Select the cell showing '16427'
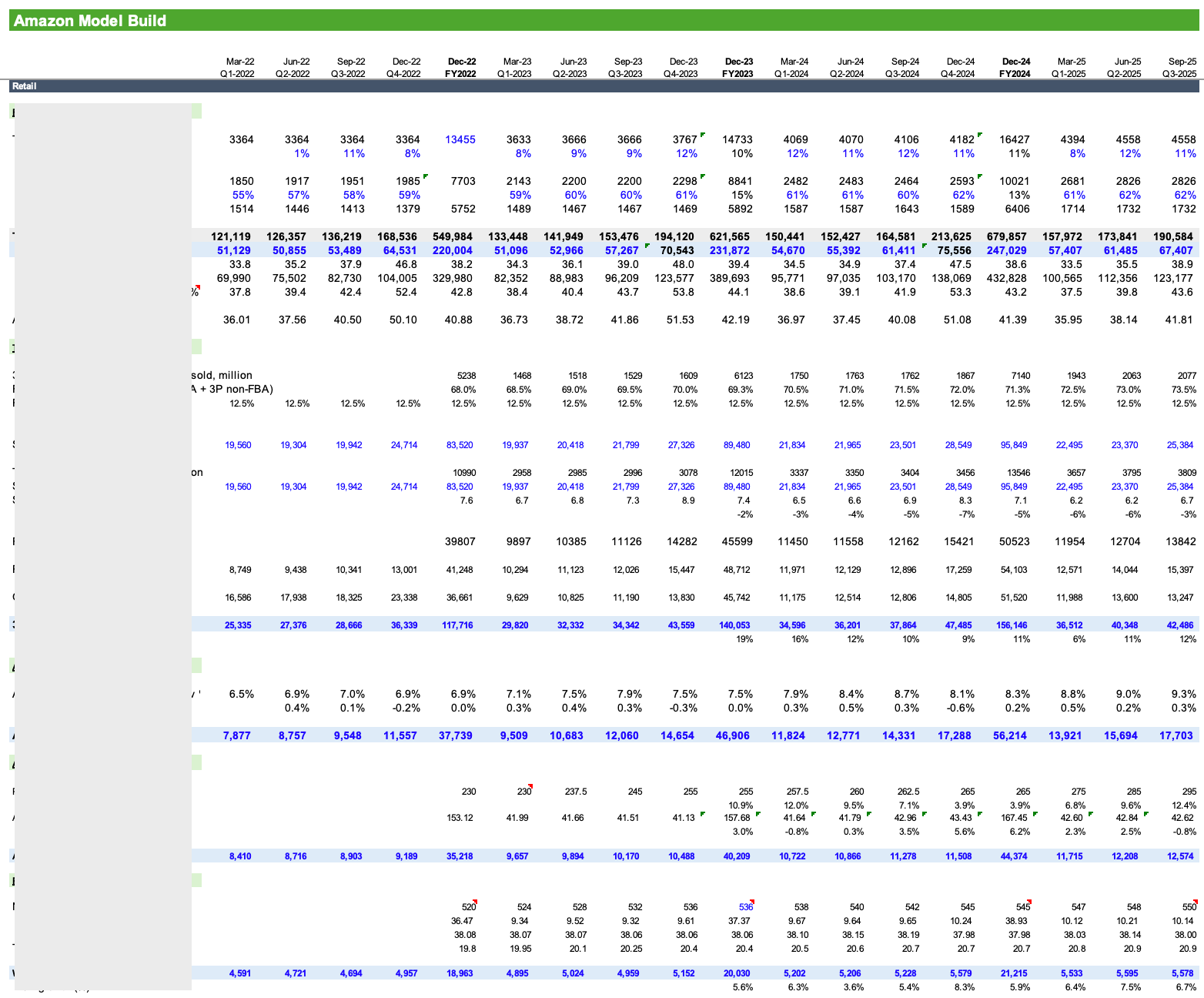 [1015, 139]
